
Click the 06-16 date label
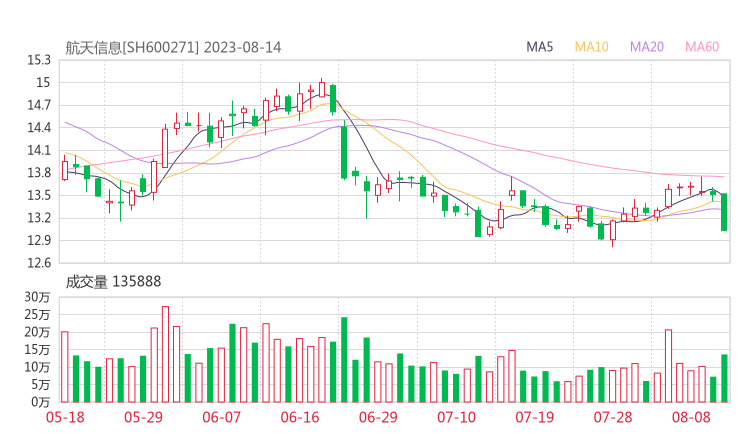point(300,417)
